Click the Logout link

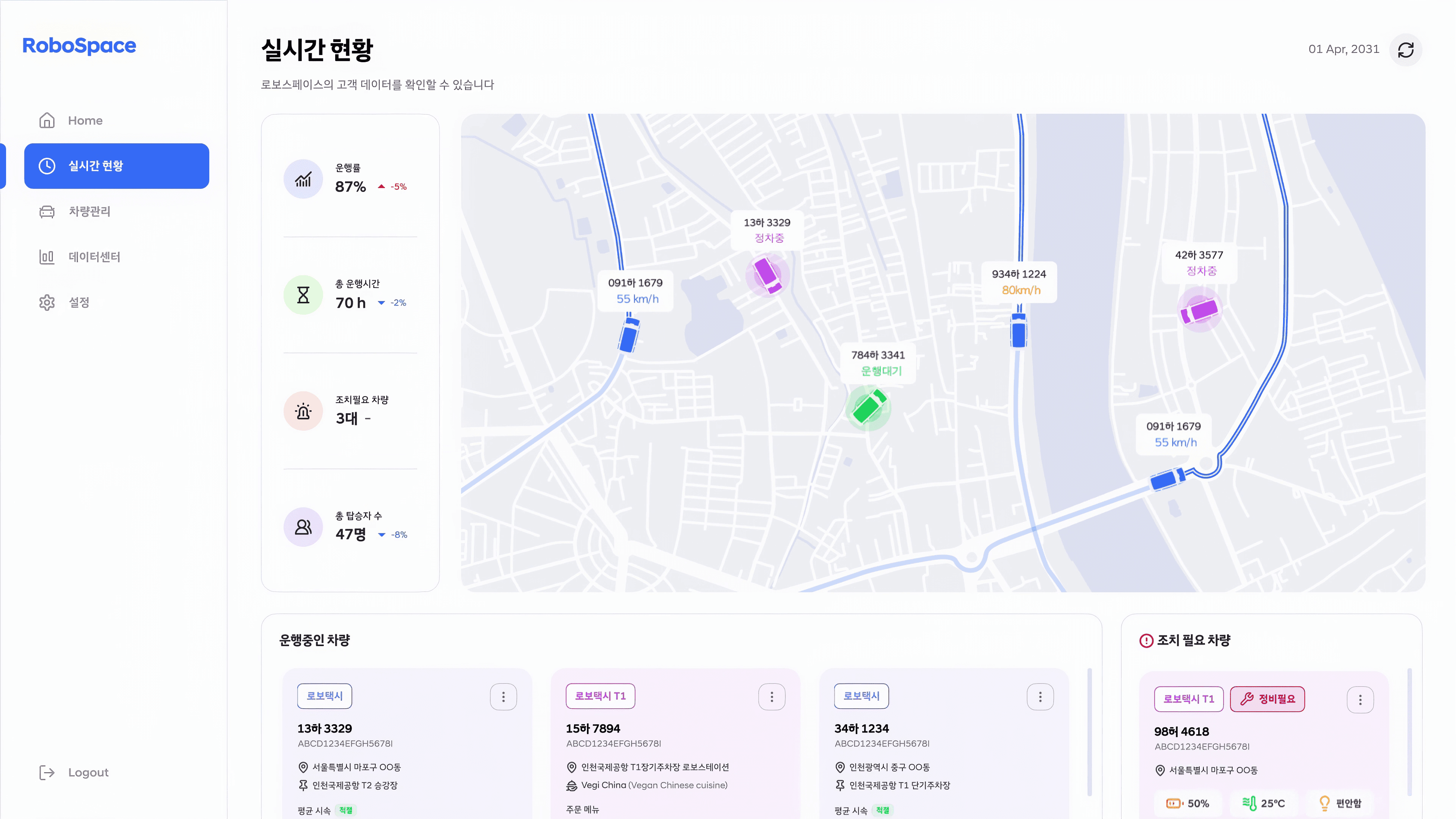[x=88, y=772]
